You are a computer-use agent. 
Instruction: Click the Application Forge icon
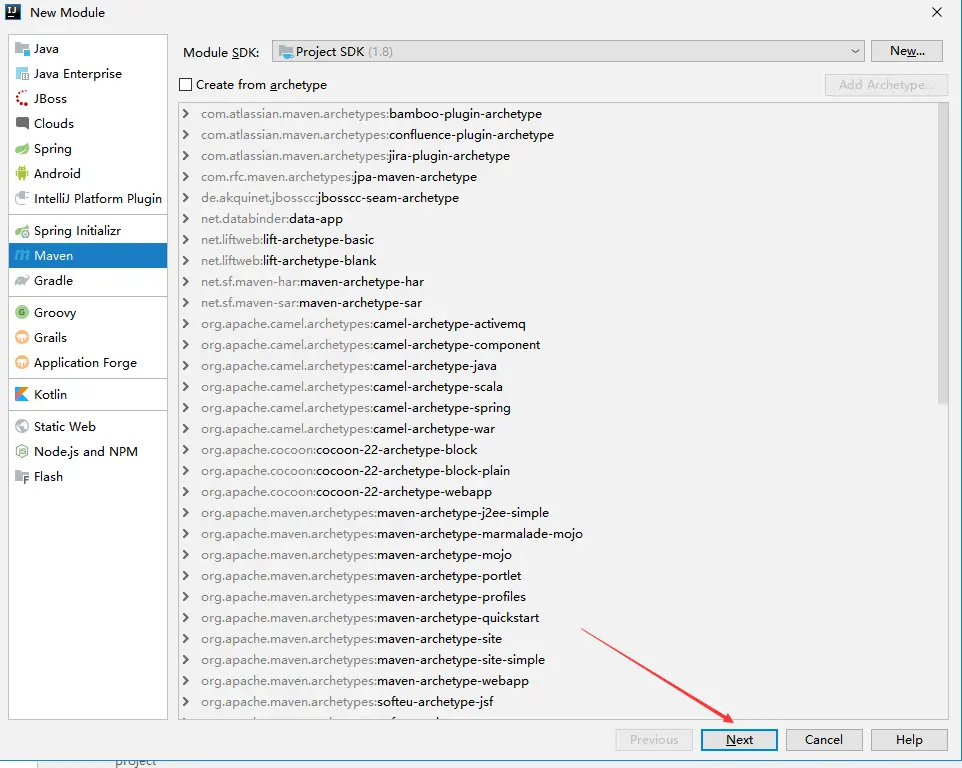tap(22, 363)
